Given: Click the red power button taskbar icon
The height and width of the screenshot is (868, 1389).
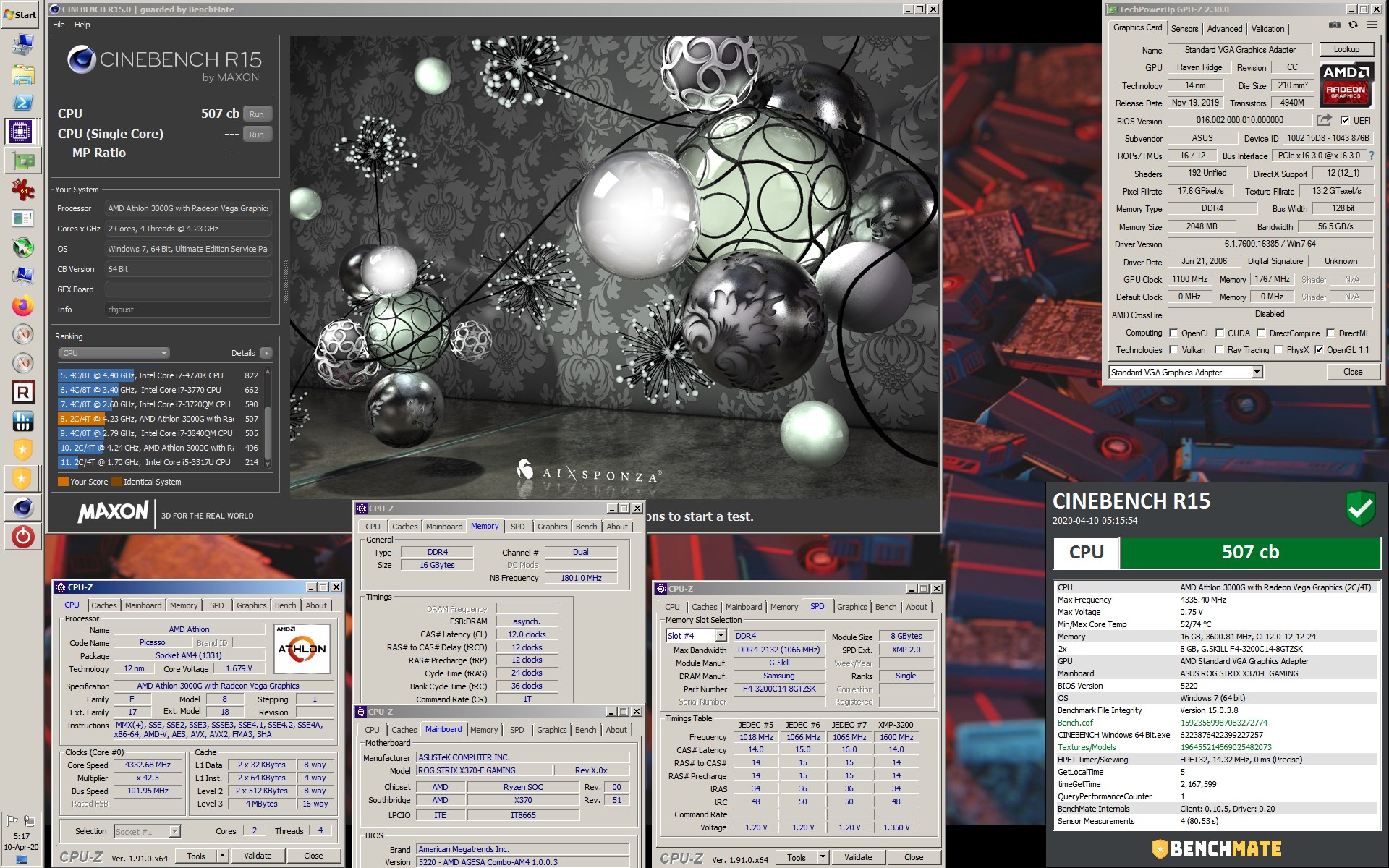Looking at the screenshot, I should (x=23, y=537).
